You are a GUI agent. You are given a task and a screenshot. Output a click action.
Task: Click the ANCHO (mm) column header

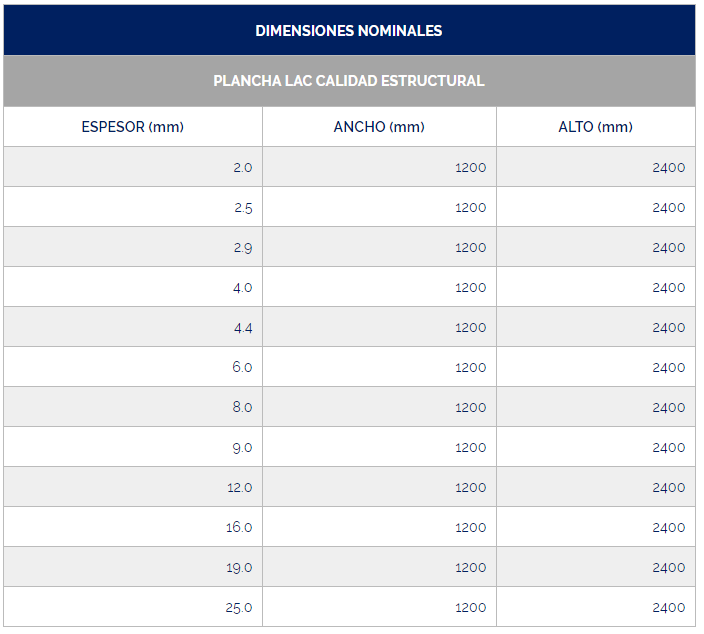(379, 127)
